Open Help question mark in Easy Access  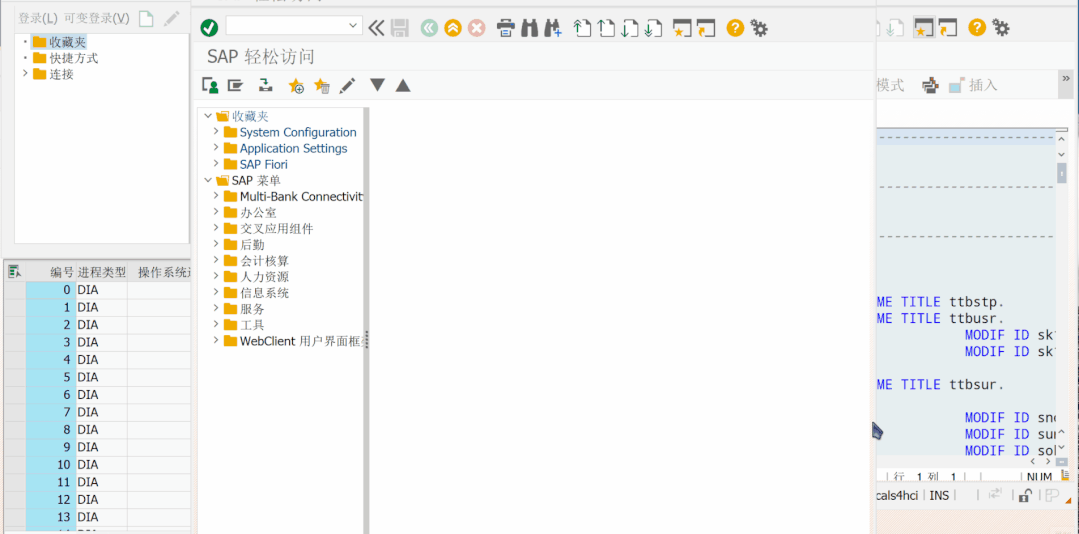735,28
